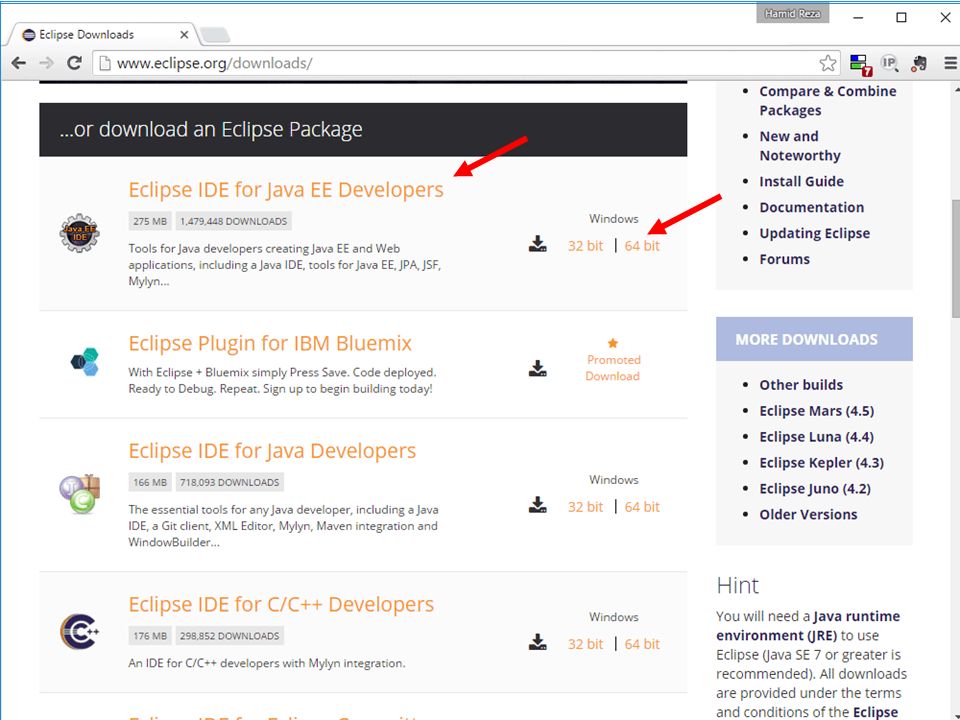960x720 pixels.
Task: Open the Other builds link
Action: coord(801,384)
